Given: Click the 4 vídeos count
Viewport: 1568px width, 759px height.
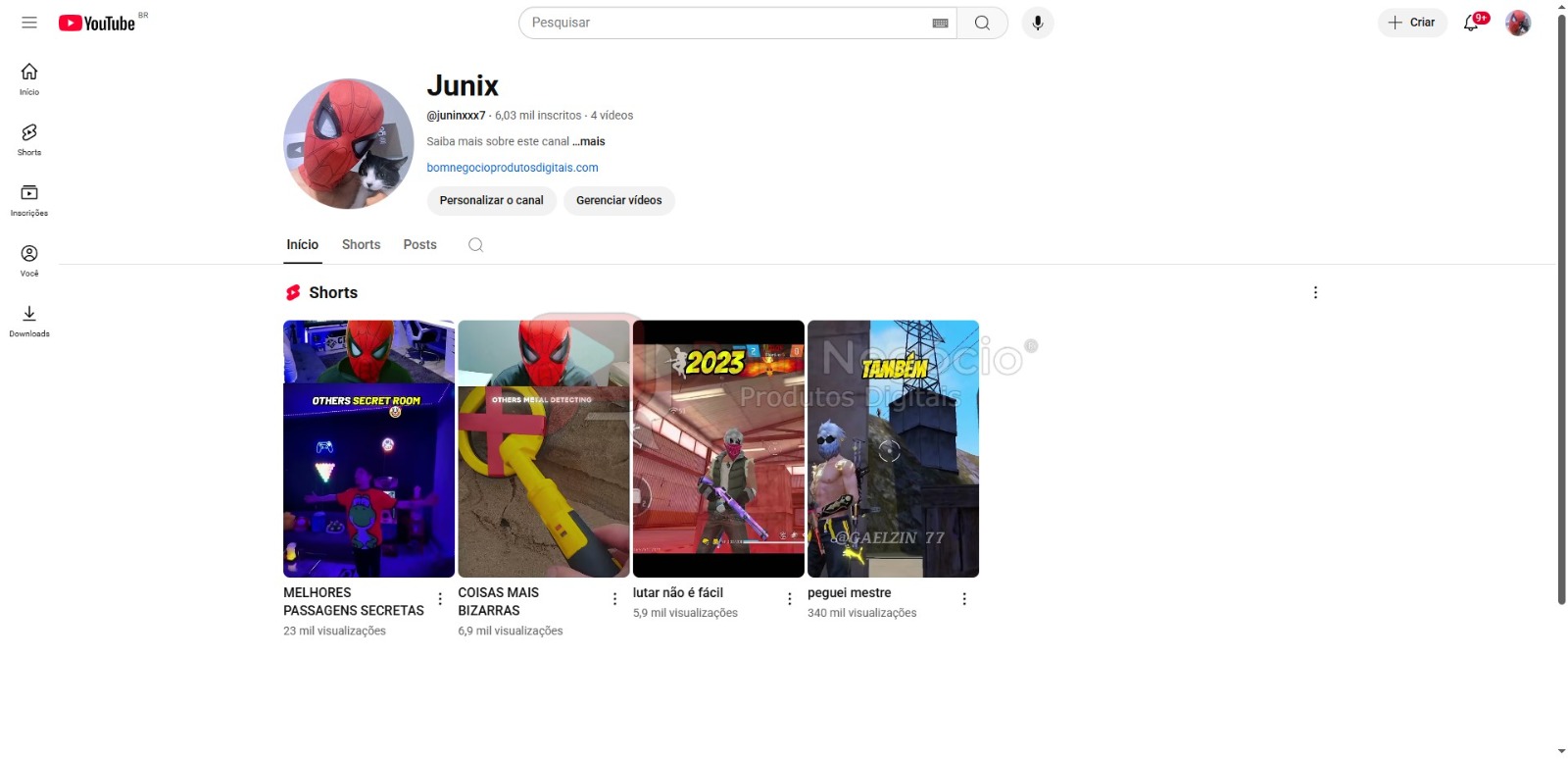Looking at the screenshot, I should pos(612,116).
